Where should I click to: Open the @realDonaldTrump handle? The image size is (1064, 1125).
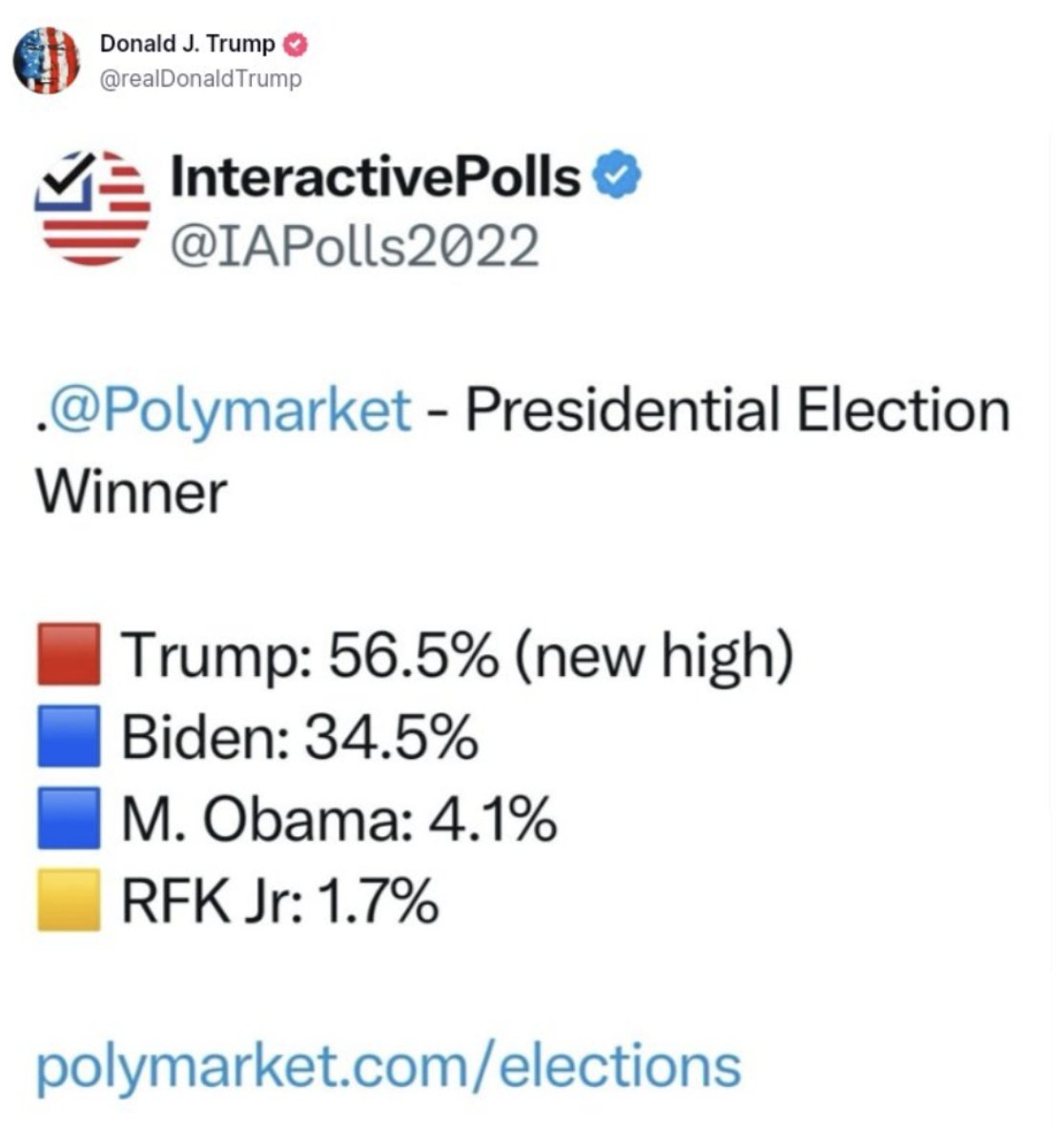(x=201, y=78)
